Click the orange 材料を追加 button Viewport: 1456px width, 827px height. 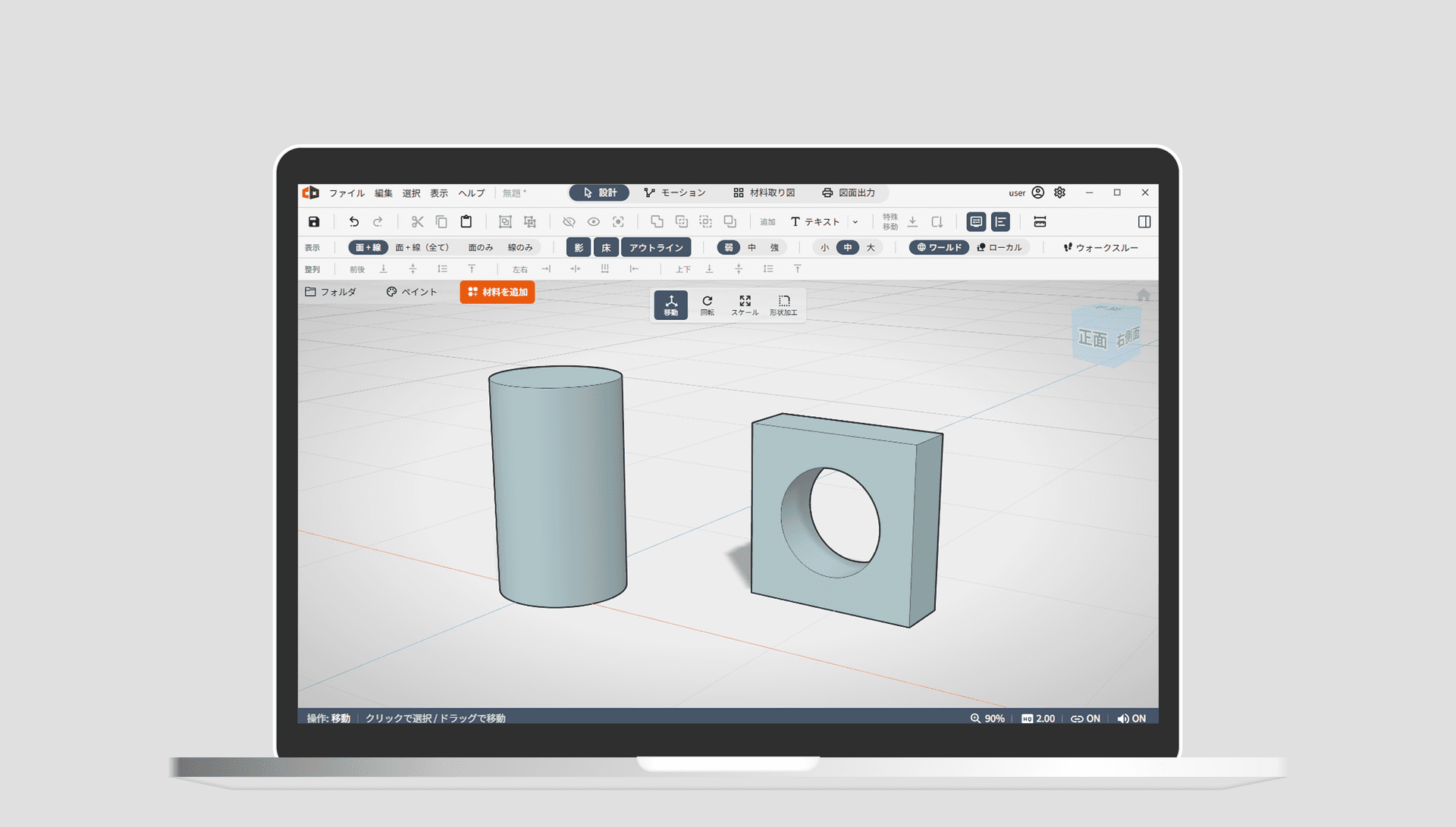click(x=497, y=292)
